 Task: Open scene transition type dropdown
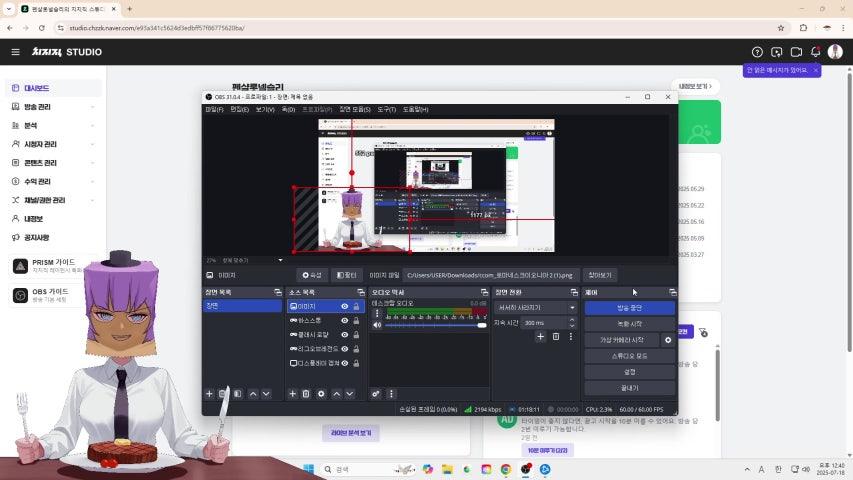click(535, 307)
